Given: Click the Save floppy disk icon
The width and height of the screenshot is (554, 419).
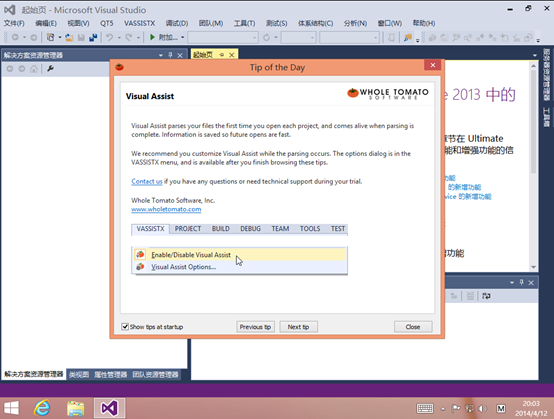Looking at the screenshot, I should point(81,37).
